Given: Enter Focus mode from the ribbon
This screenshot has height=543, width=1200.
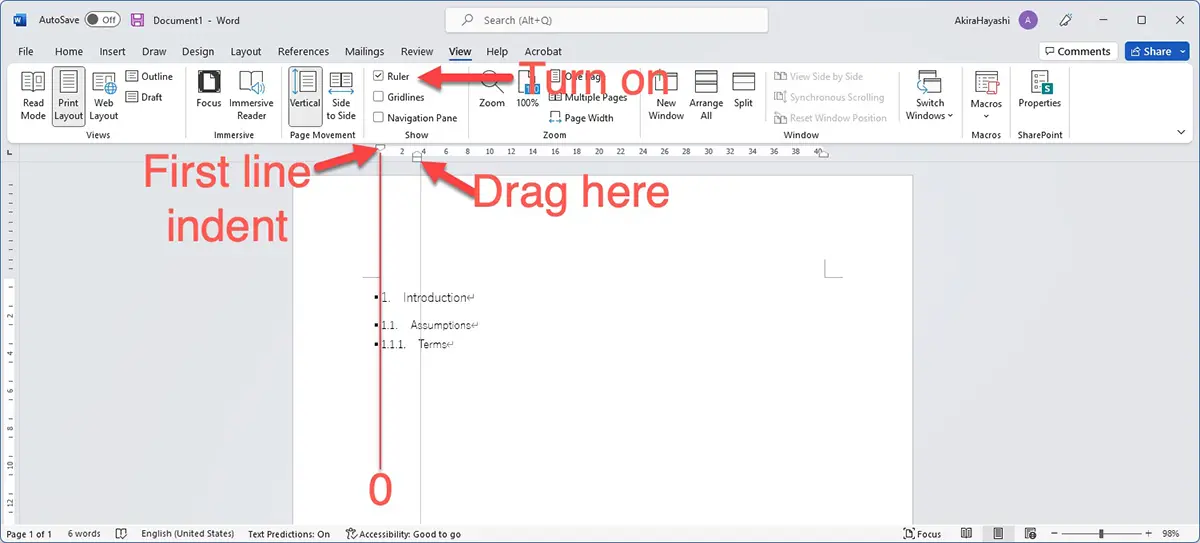Looking at the screenshot, I should pyautogui.click(x=209, y=90).
